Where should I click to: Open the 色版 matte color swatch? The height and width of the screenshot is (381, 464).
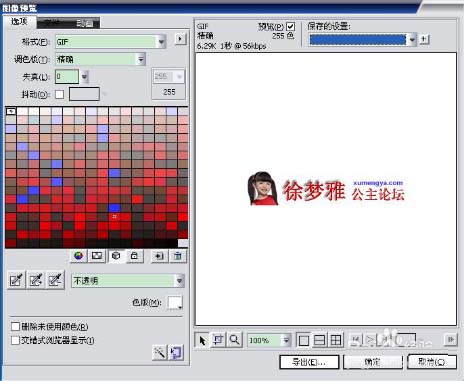pyautogui.click(x=175, y=303)
